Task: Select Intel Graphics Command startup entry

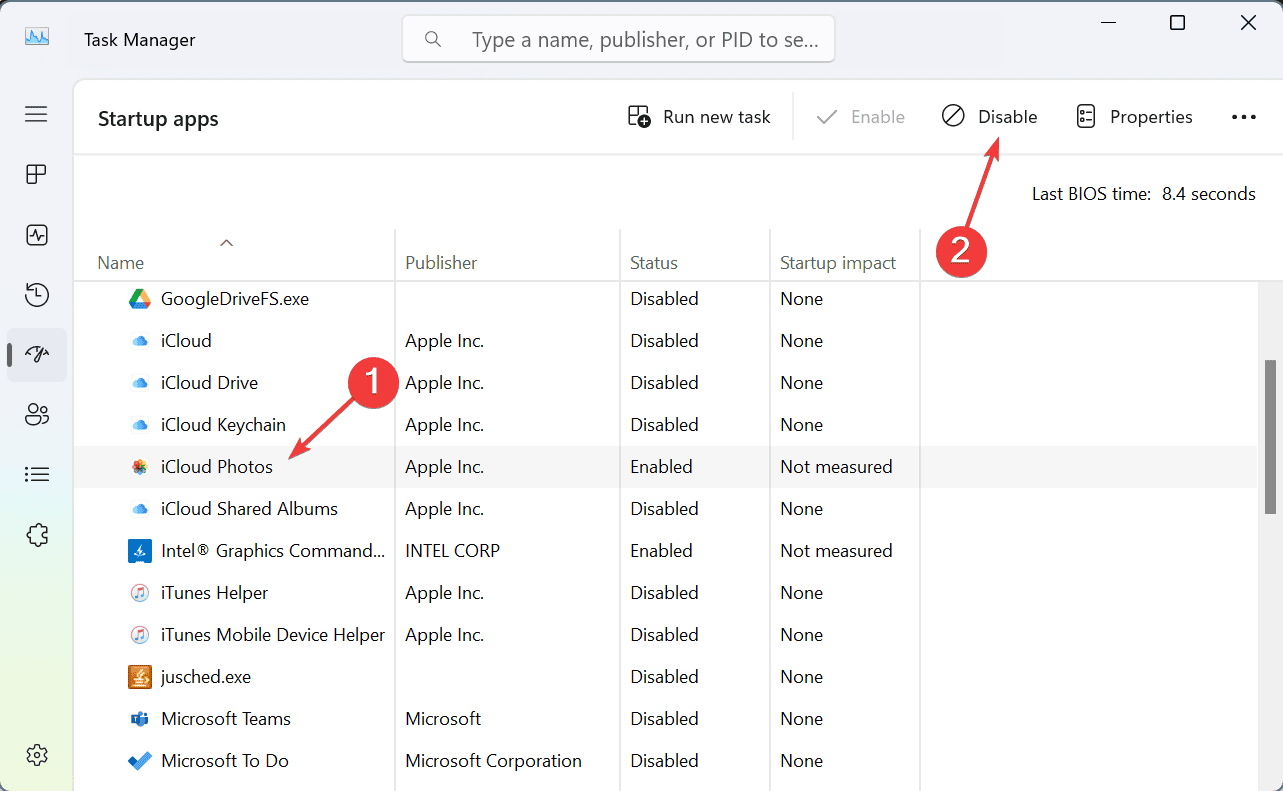Action: tap(272, 551)
